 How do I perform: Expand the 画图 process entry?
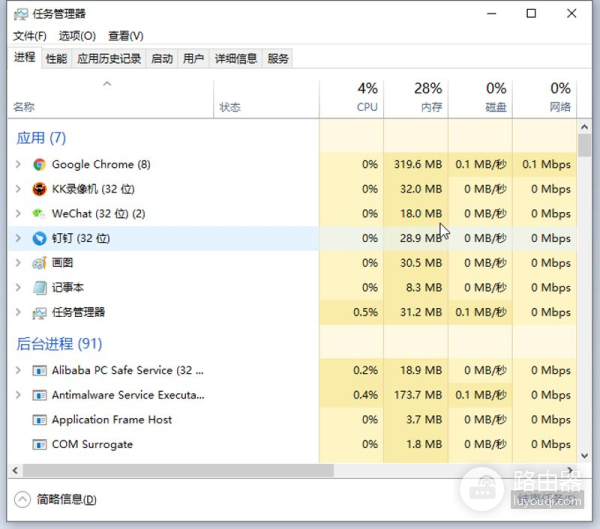pyautogui.click(x=18, y=263)
